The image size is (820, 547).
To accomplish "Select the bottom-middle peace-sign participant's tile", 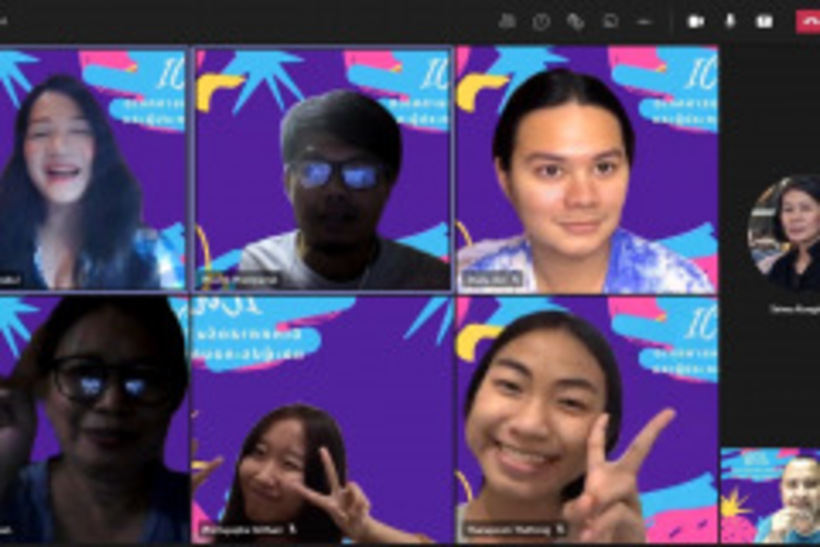I will pos(323,420).
